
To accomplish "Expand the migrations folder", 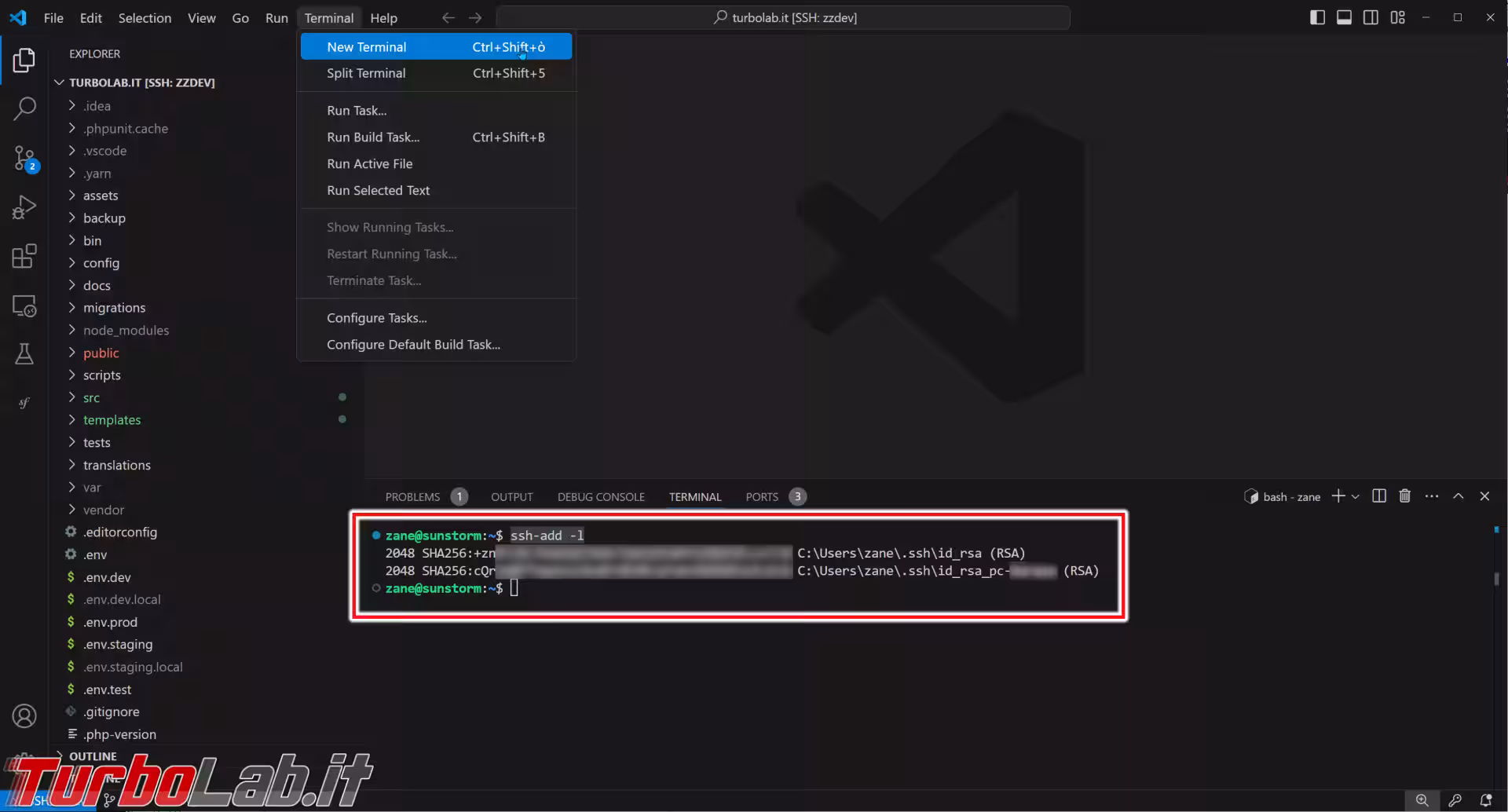I will pyautogui.click(x=114, y=308).
